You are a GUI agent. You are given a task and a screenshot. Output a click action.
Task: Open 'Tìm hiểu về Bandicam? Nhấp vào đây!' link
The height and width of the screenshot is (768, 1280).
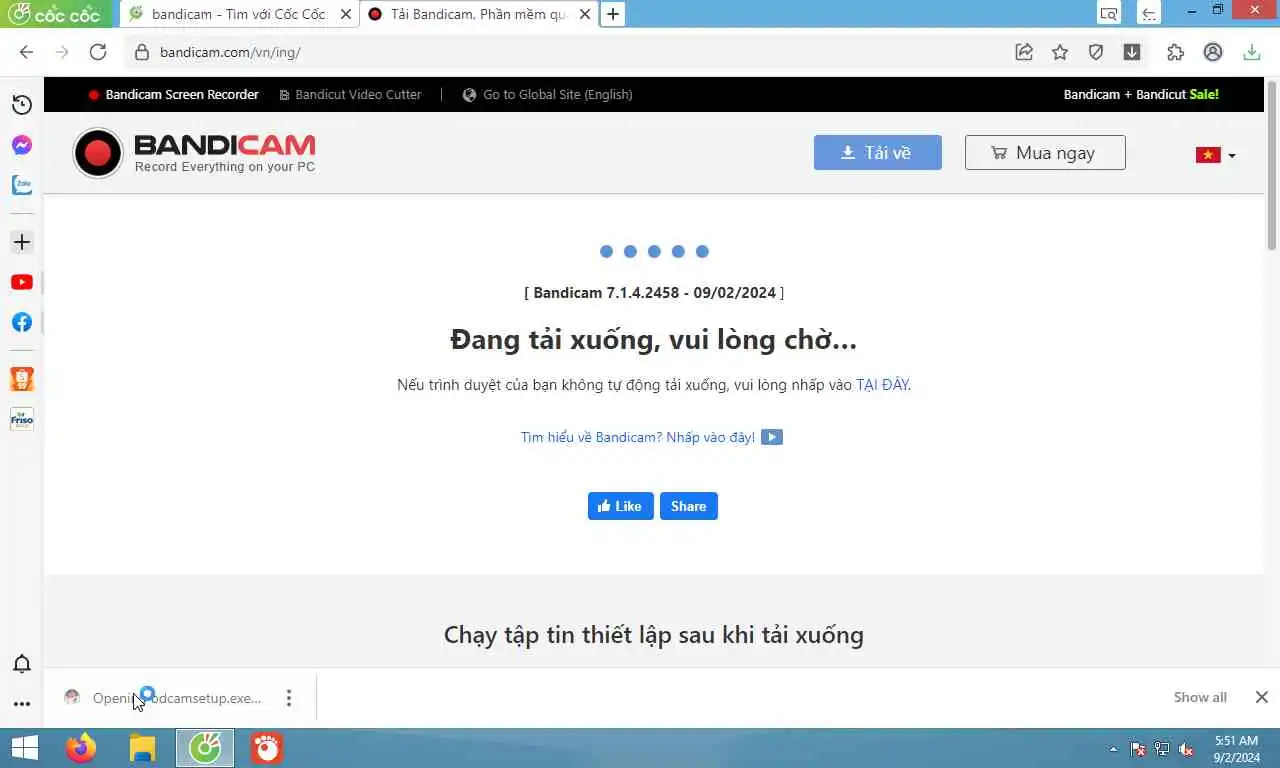(638, 437)
